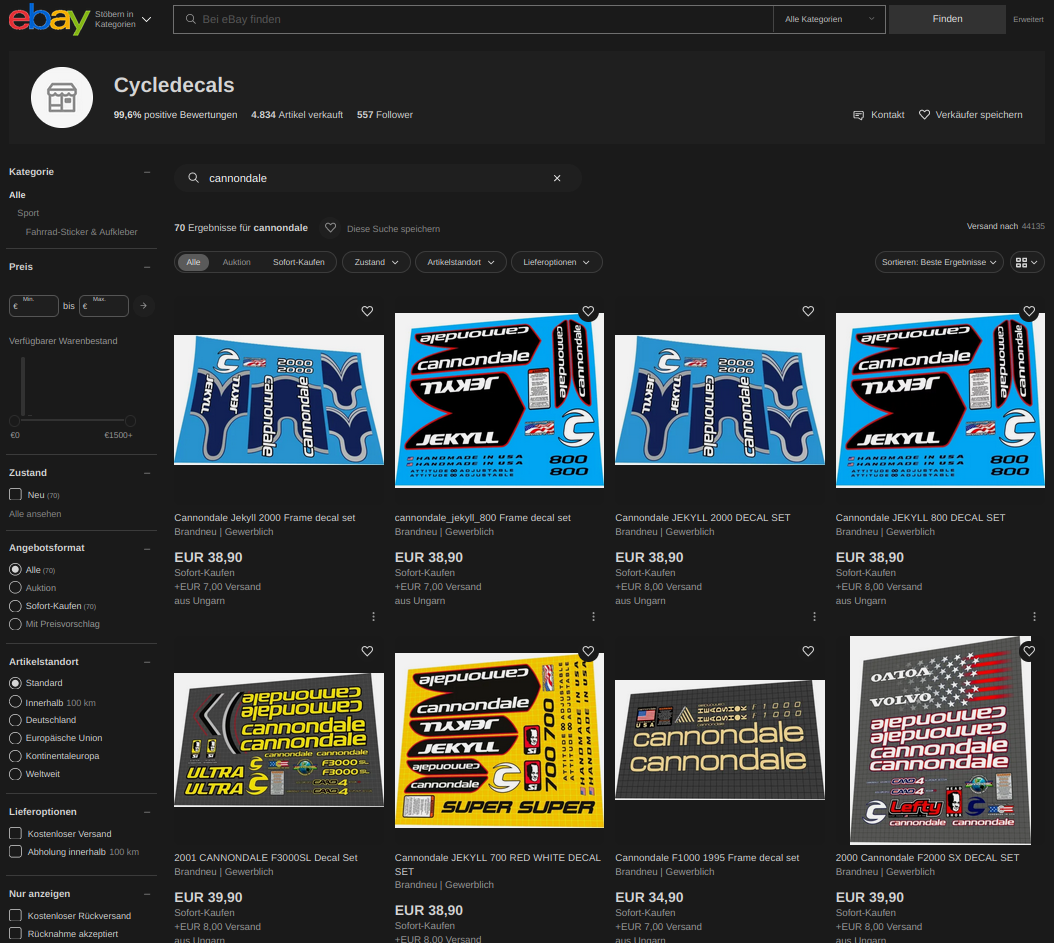The image size is (1054, 943).
Task: Open the yellow Jekyll 700 decal thumbnail
Action: [499, 740]
